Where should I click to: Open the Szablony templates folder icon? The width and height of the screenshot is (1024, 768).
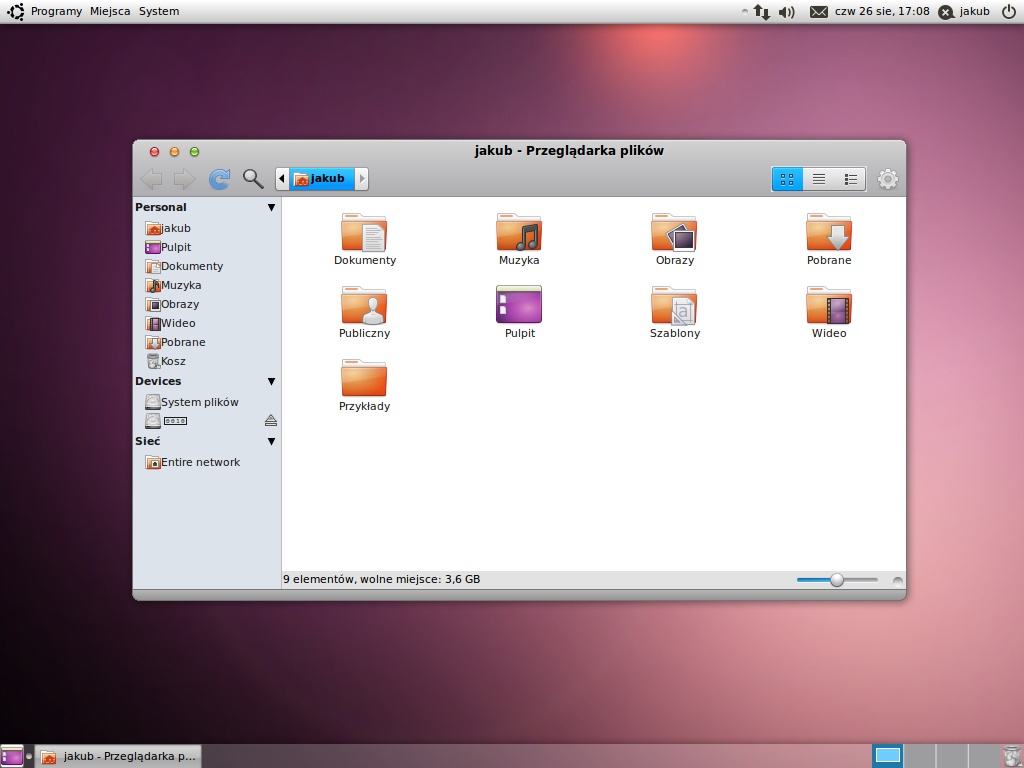[x=674, y=306]
